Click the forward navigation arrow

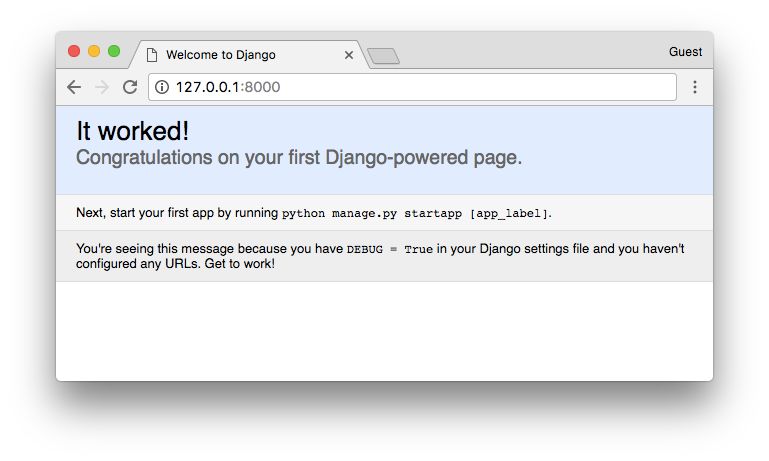point(102,87)
